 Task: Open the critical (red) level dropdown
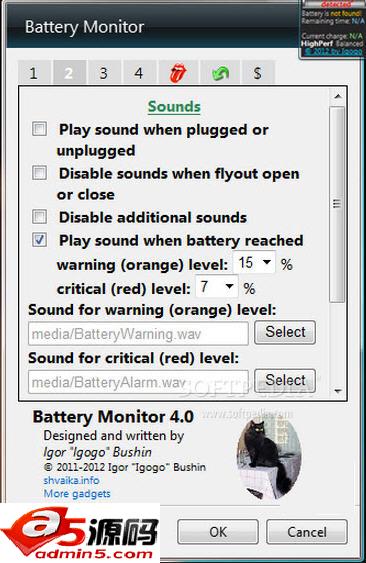tap(217, 287)
